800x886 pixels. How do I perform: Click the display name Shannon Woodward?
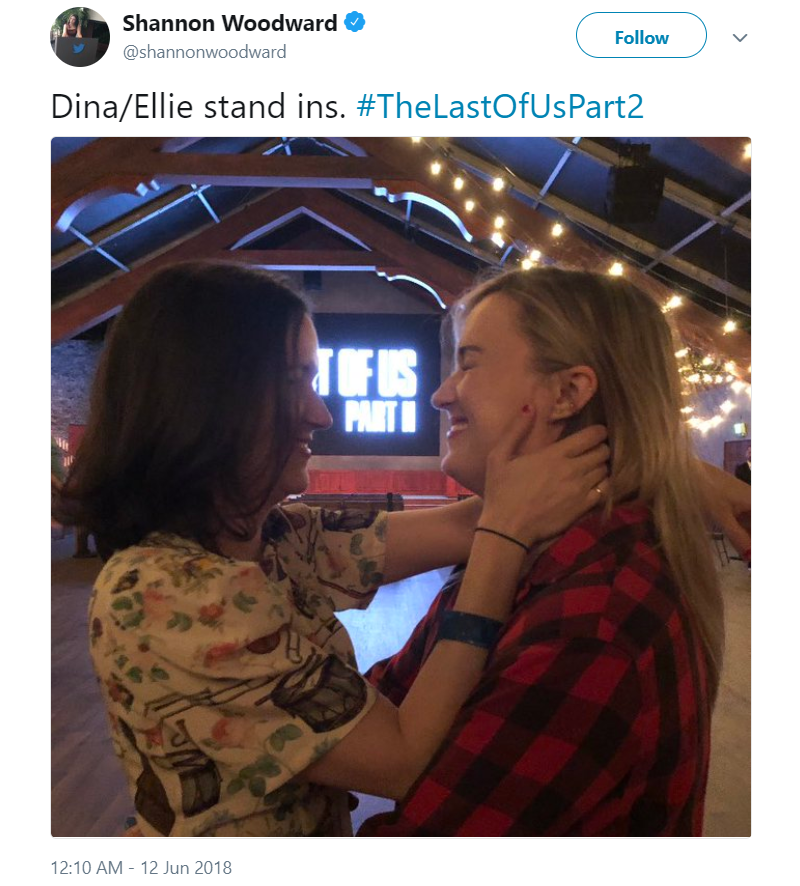pos(230,23)
